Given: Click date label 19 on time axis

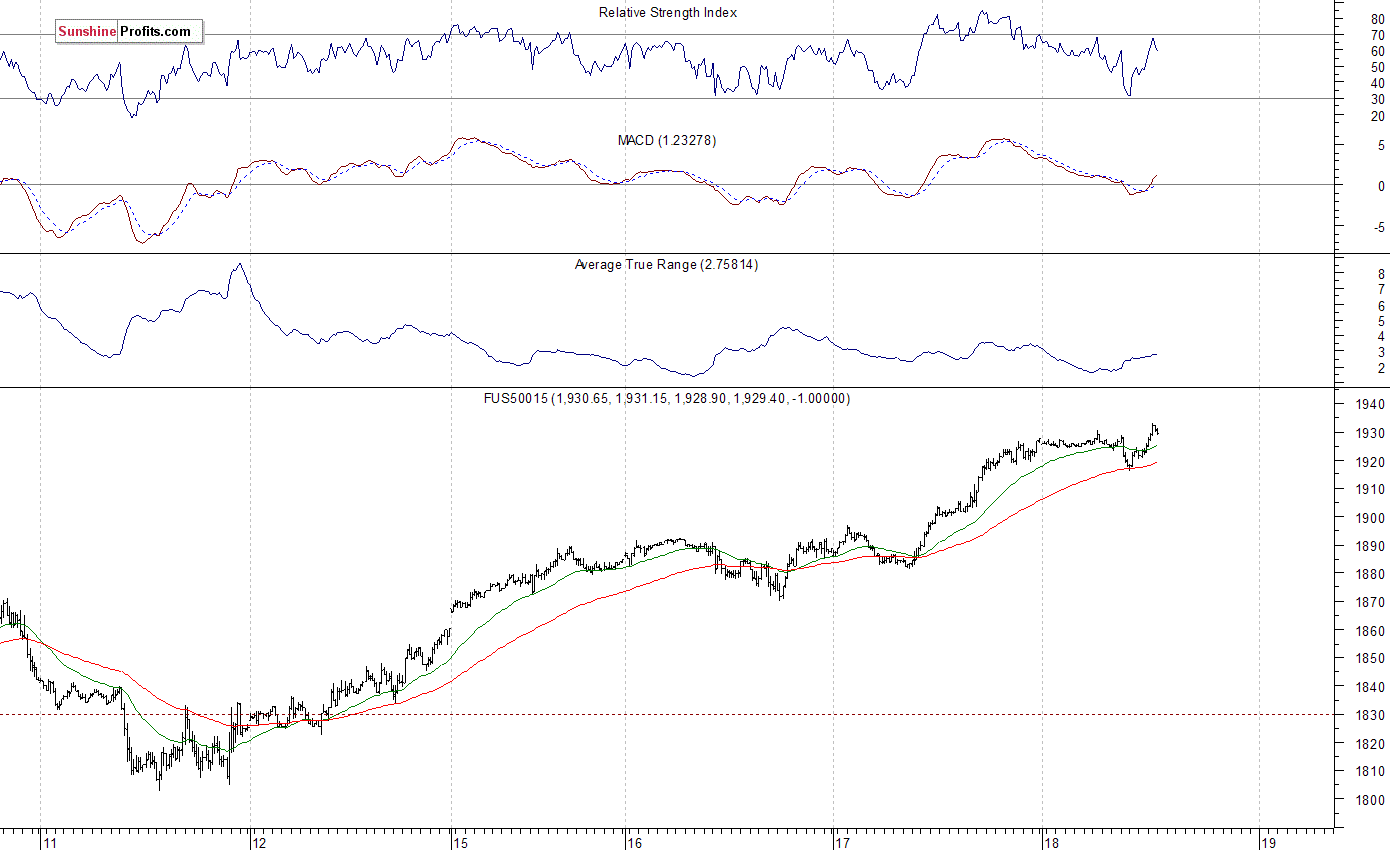Looking at the screenshot, I should (x=1270, y=842).
